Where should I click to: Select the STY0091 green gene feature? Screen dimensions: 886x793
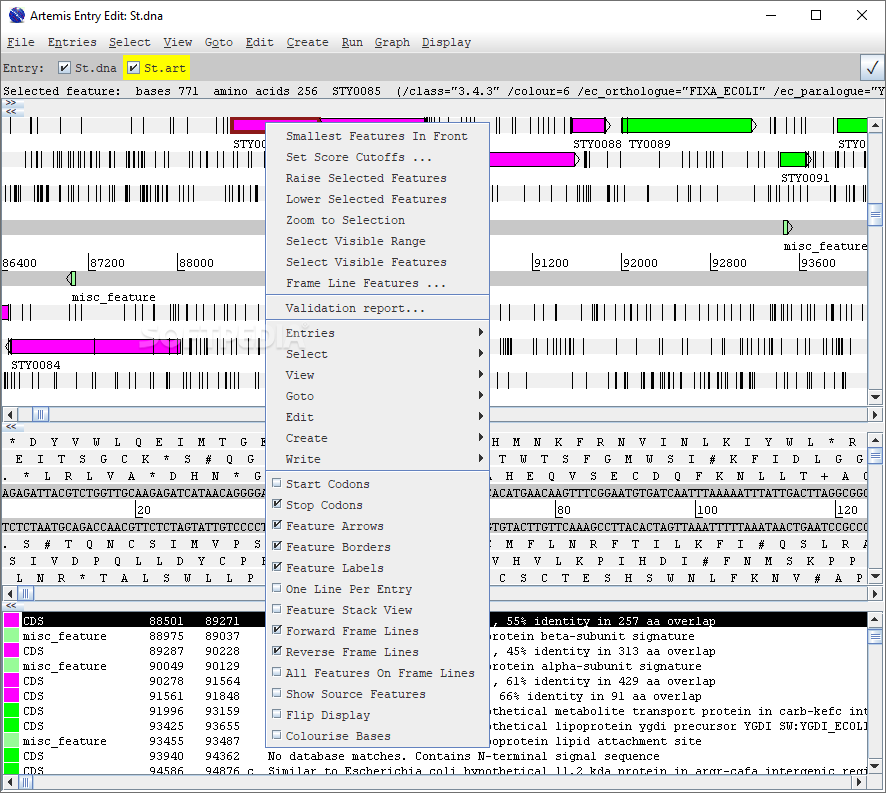click(x=795, y=159)
